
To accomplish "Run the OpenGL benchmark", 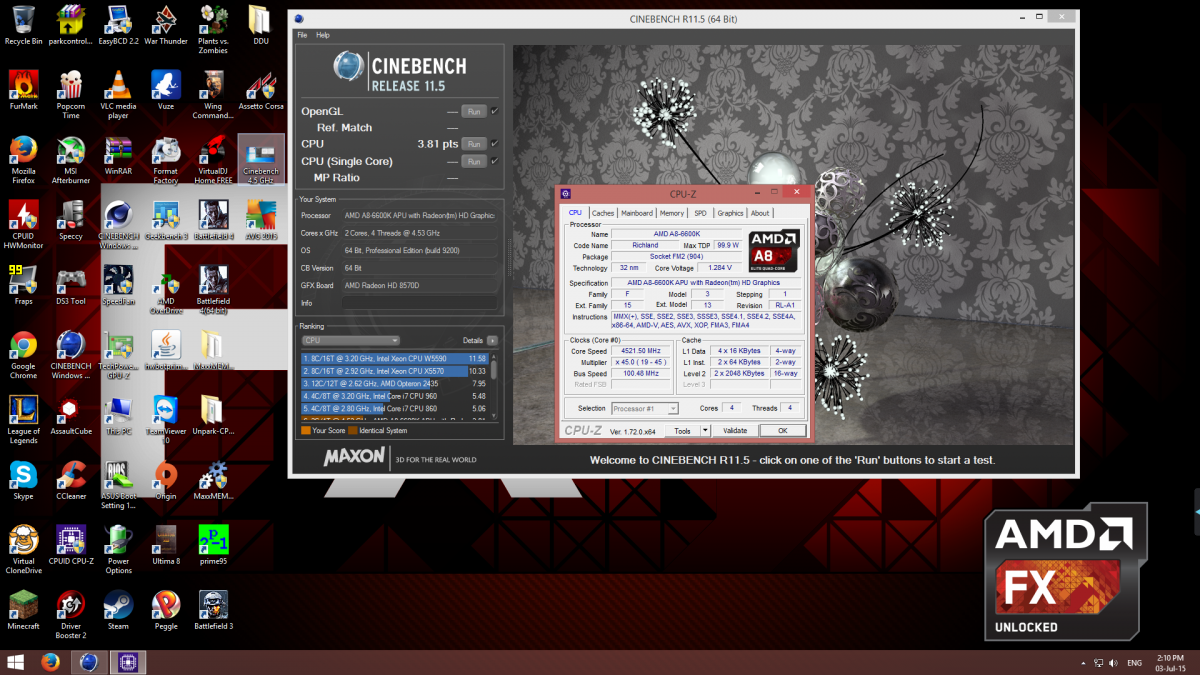I will coord(474,111).
